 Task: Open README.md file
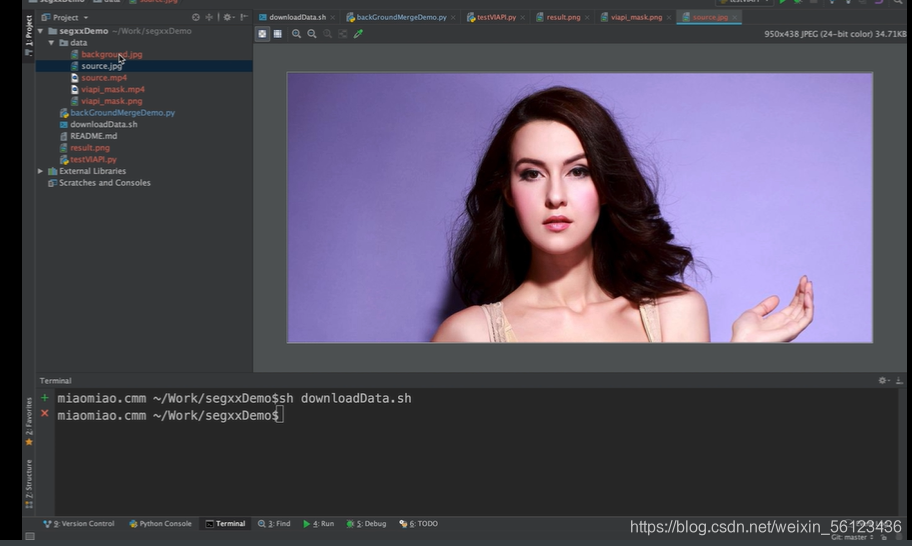93,135
